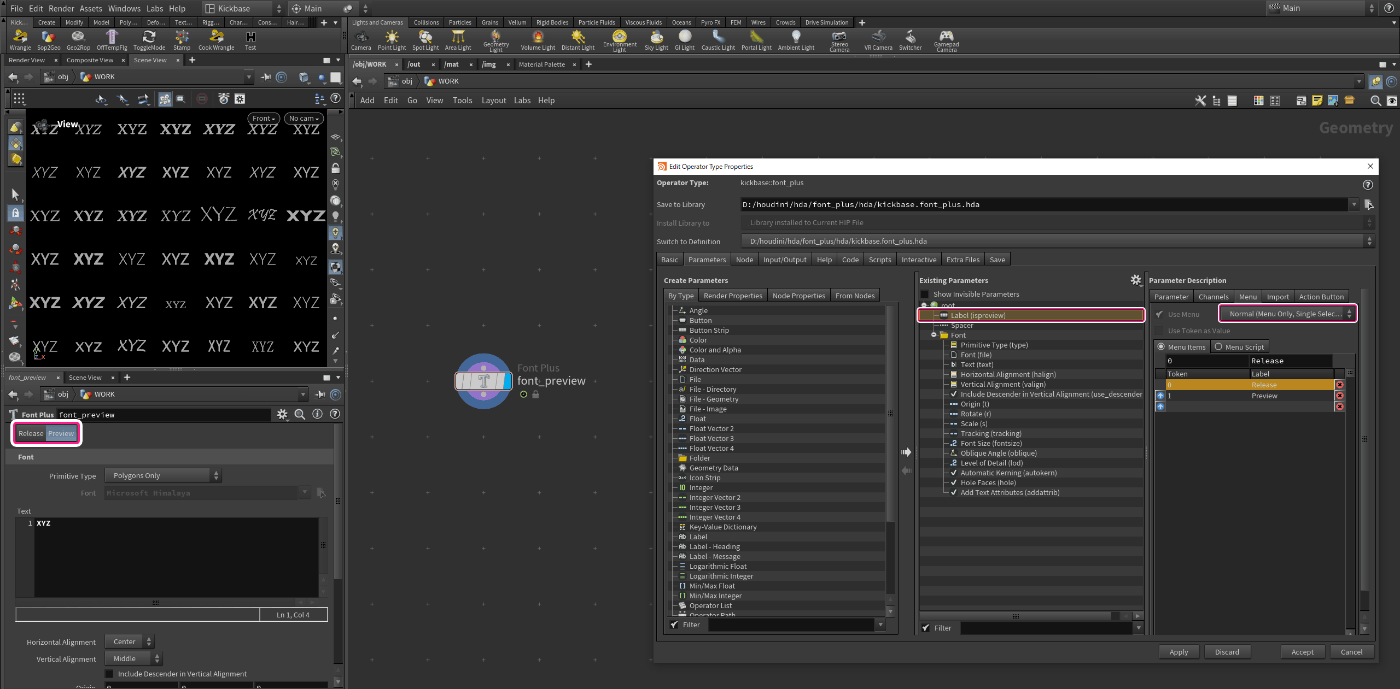The image size is (1400, 689).
Task: Add a Geometry Light from the shelf
Action: point(496,40)
